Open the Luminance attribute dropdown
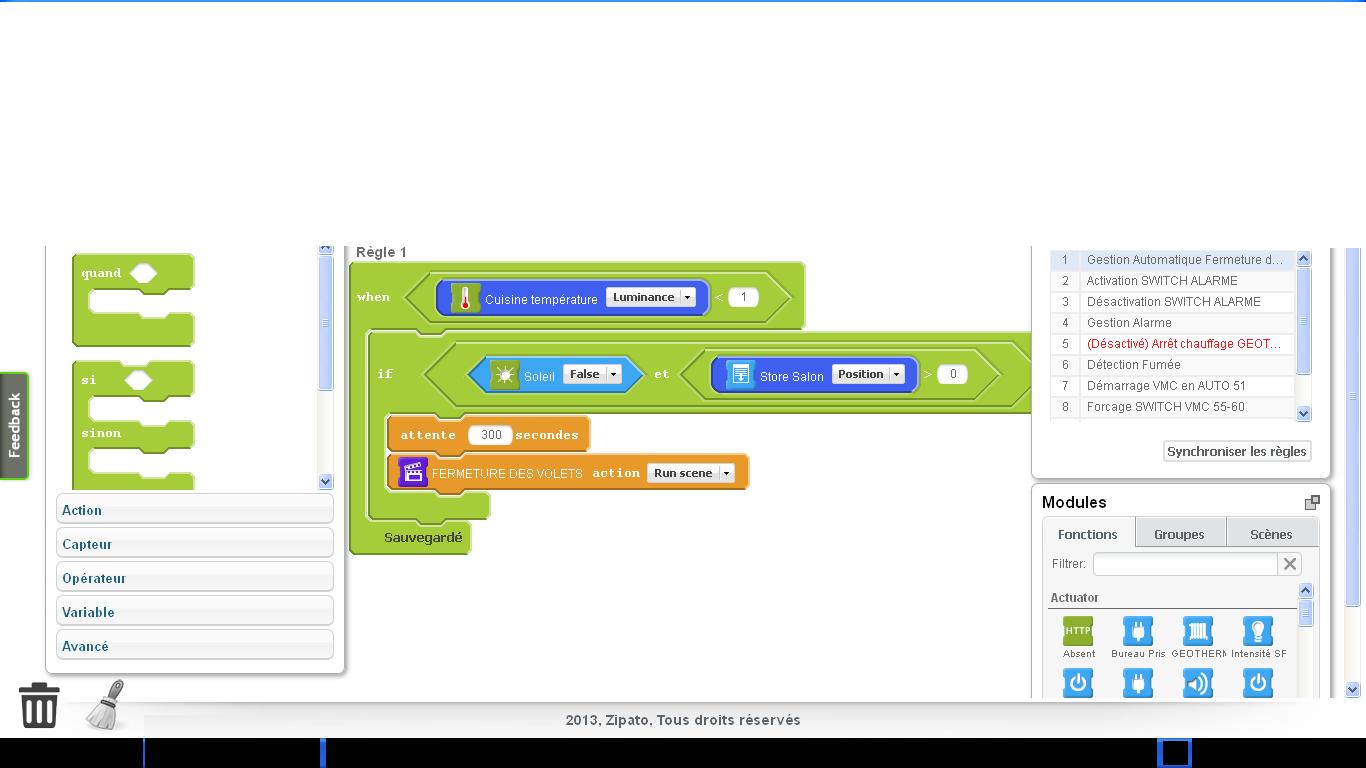Image resolution: width=1366 pixels, height=768 pixels. (650, 297)
